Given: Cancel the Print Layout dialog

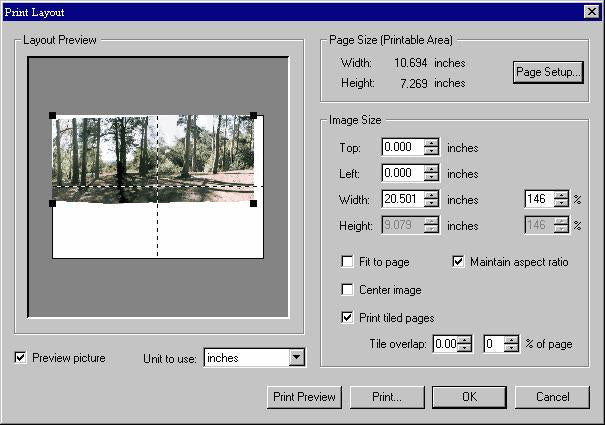Looking at the screenshot, I should (552, 397).
